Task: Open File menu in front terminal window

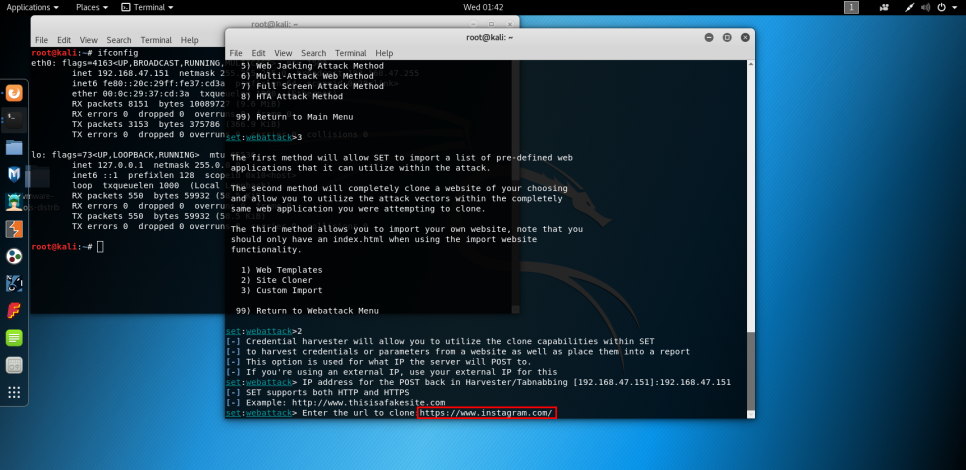Action: (236, 53)
